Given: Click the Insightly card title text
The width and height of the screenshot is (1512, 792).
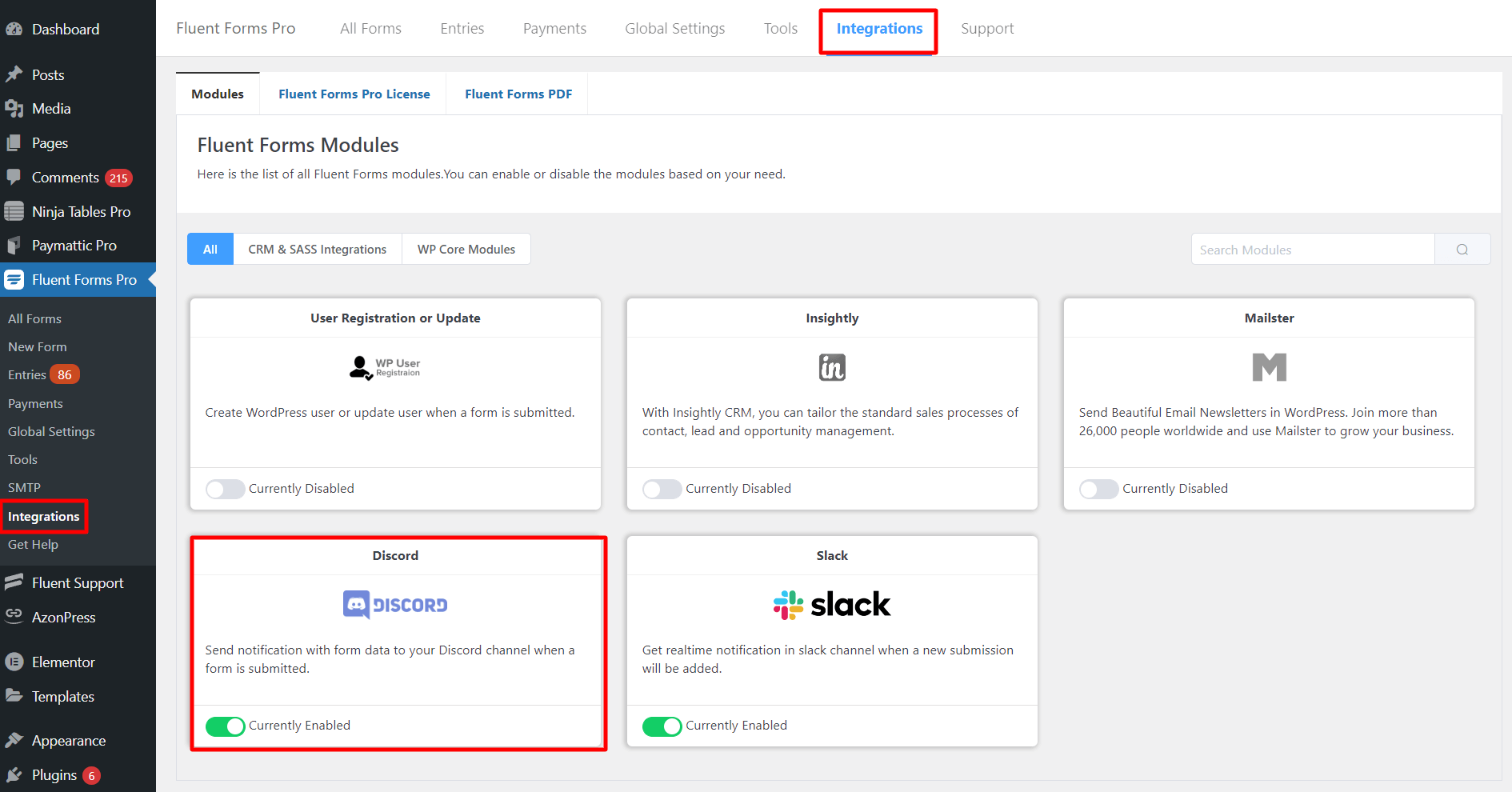Looking at the screenshot, I should (832, 318).
